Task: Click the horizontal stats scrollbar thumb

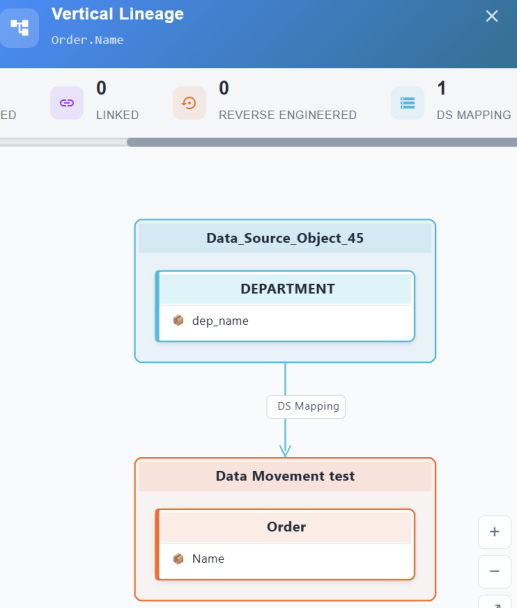Action: (x=322, y=142)
